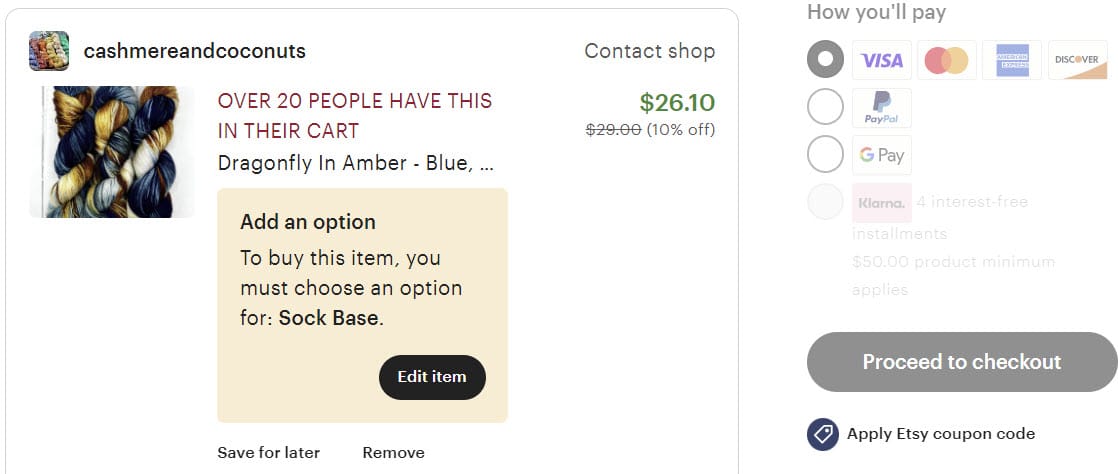Select the credit card payment radio button
Viewport: 1118px width, 474px height.
coord(825,60)
